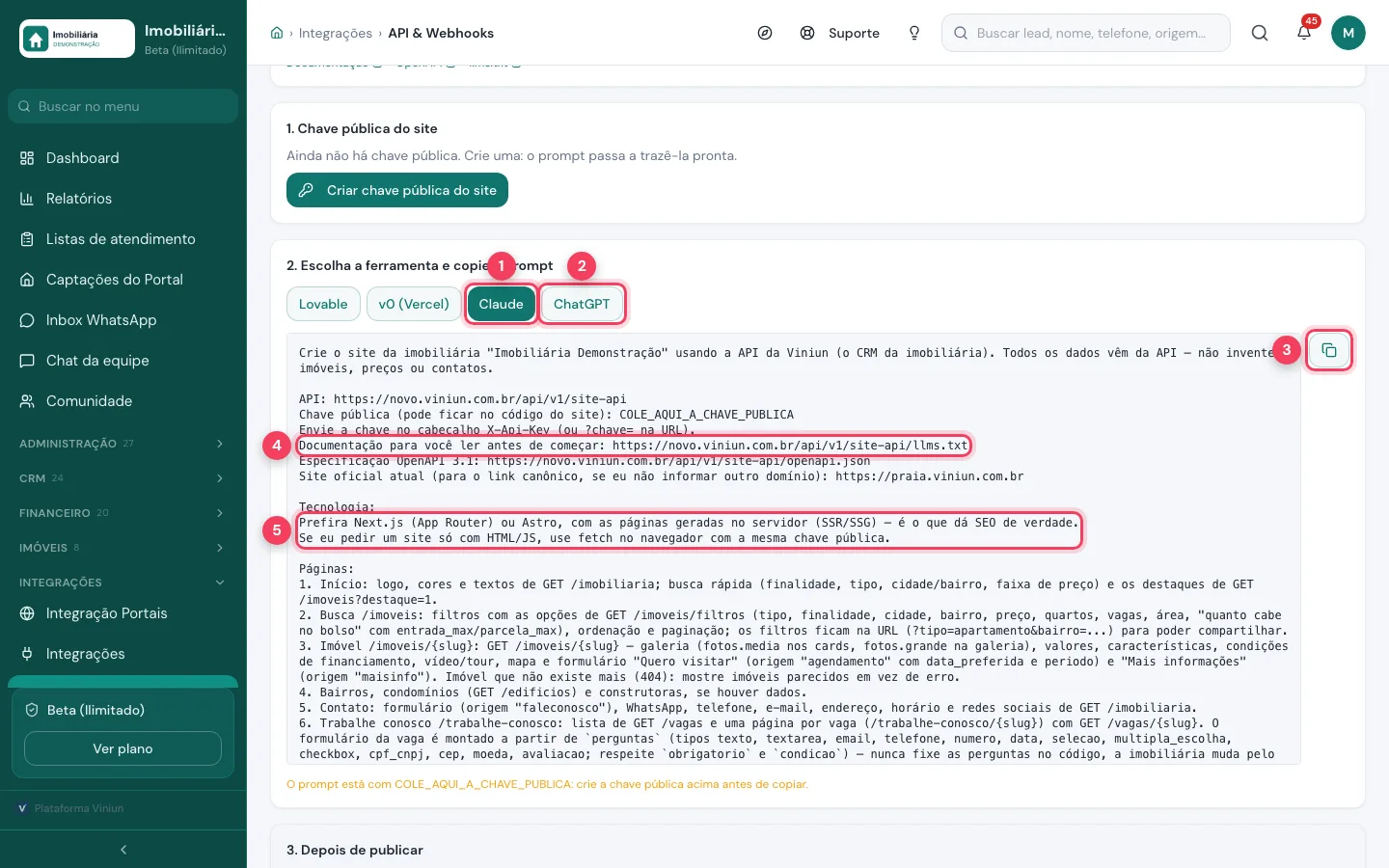This screenshot has height=868, width=1389.
Task: Expand the ADMINISTRAÇÃO section
Action: tap(123, 444)
